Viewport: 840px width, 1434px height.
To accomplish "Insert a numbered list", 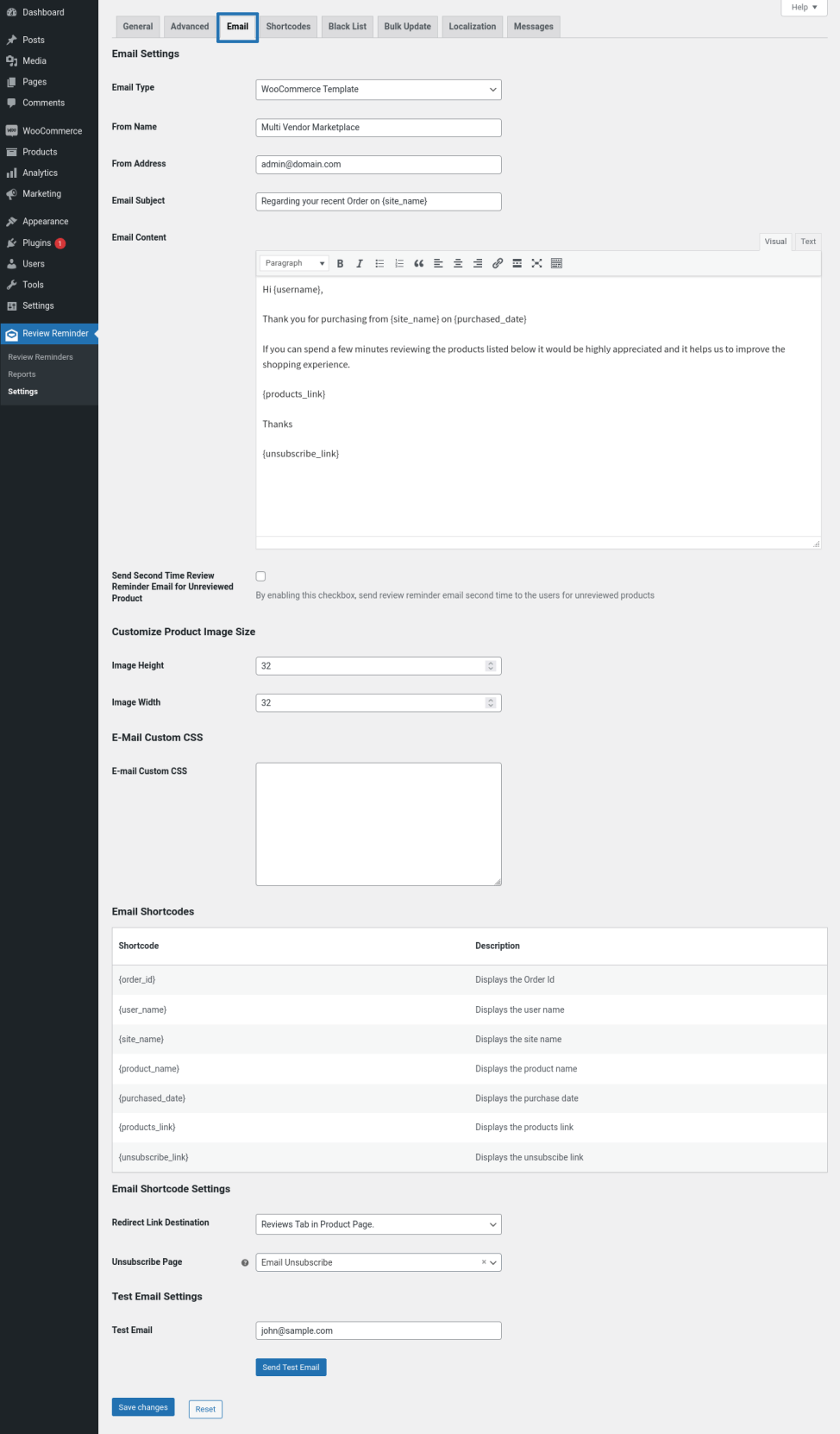I will (x=398, y=263).
